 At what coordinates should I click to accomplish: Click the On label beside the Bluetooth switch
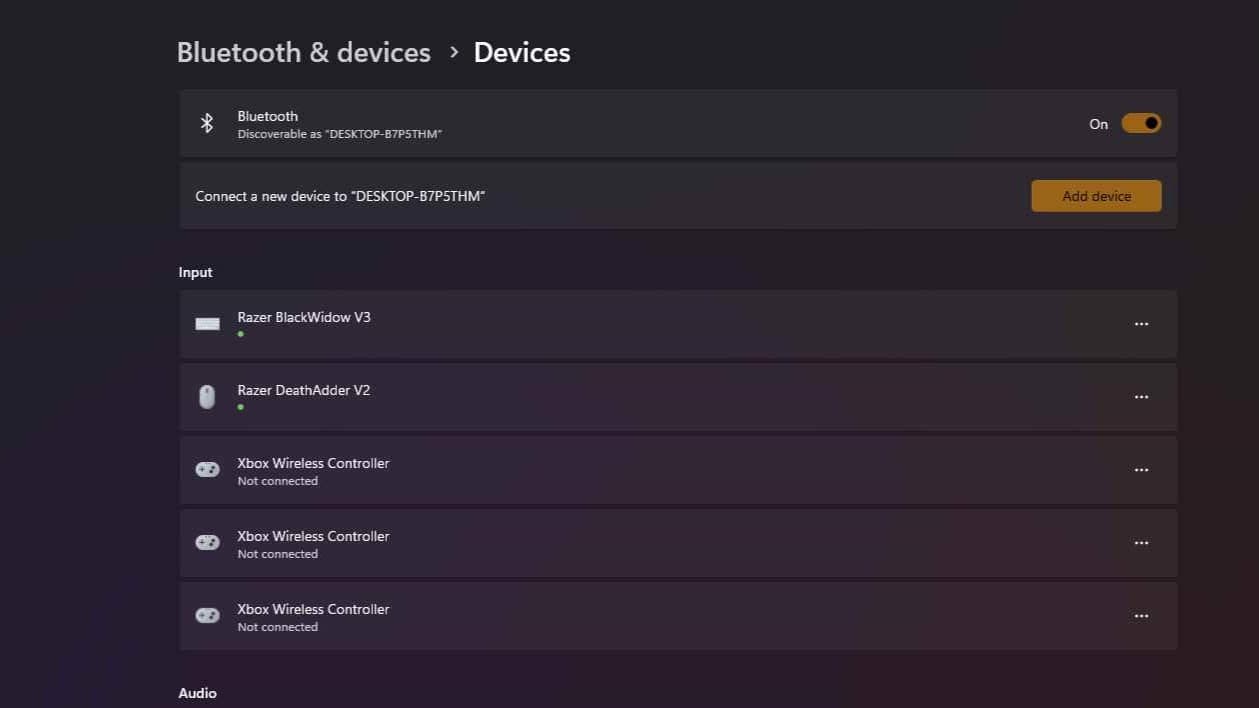click(1098, 123)
